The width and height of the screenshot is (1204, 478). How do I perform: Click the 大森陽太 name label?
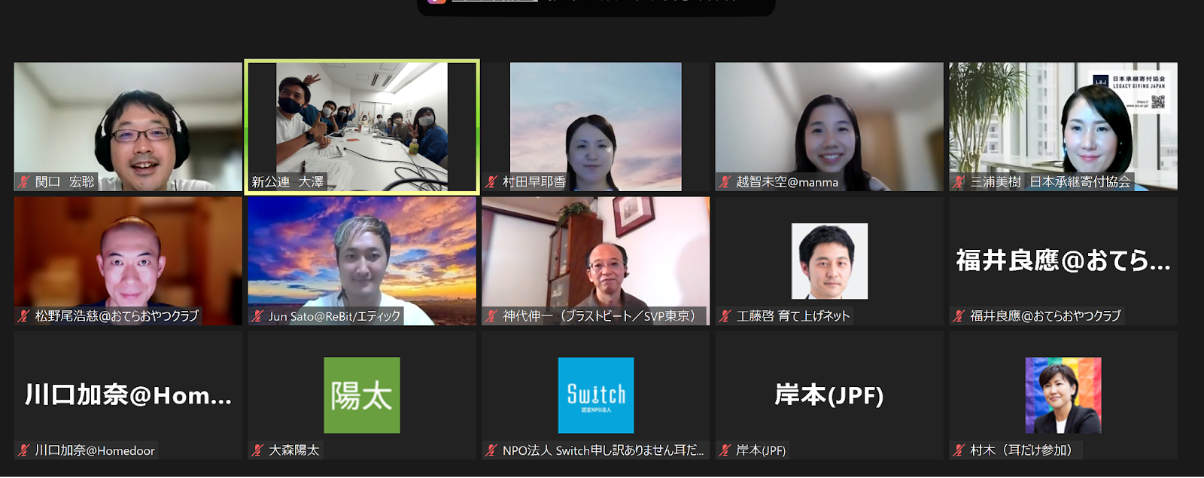pos(295,450)
